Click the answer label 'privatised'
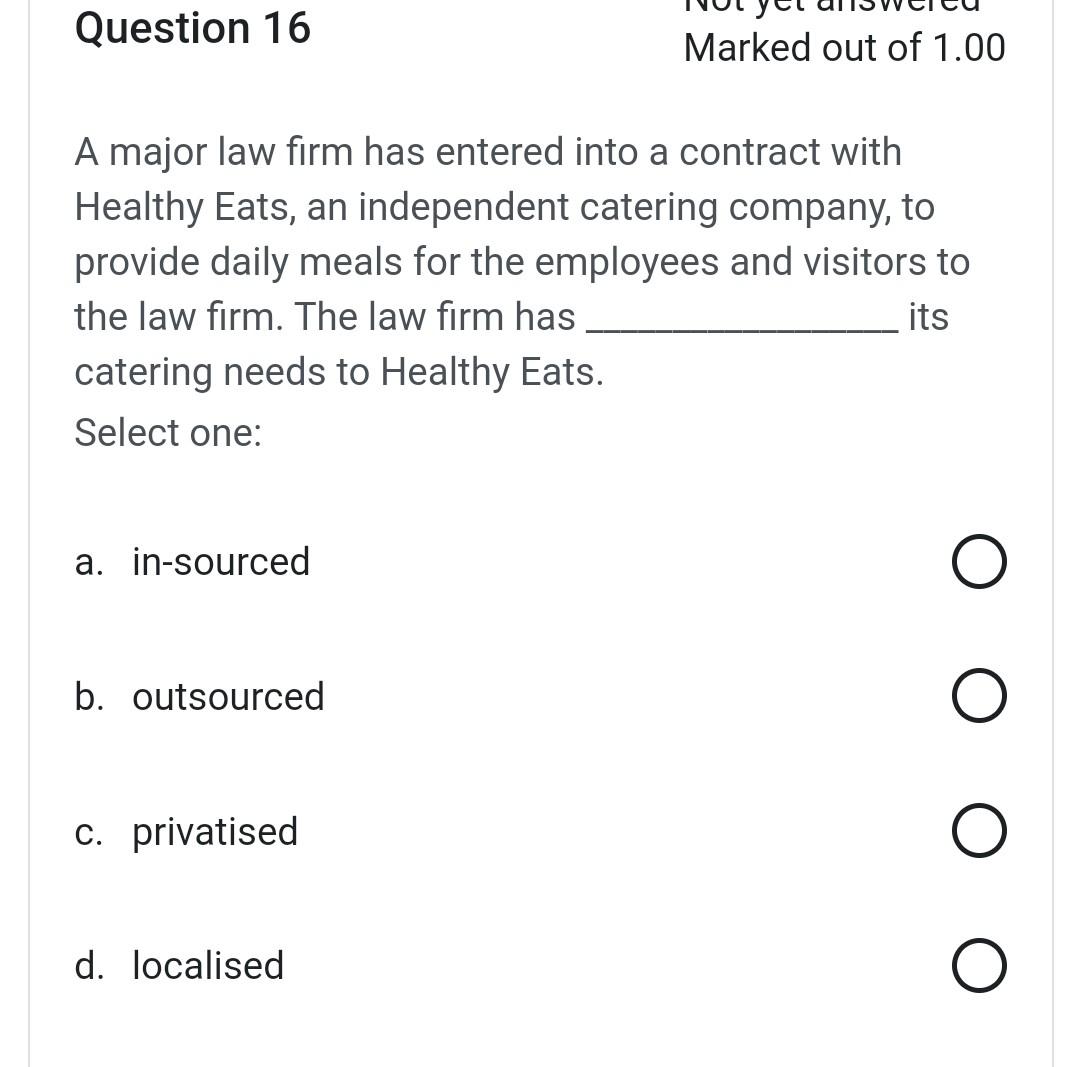Screen dimensions: 1080x1067 coord(214,830)
